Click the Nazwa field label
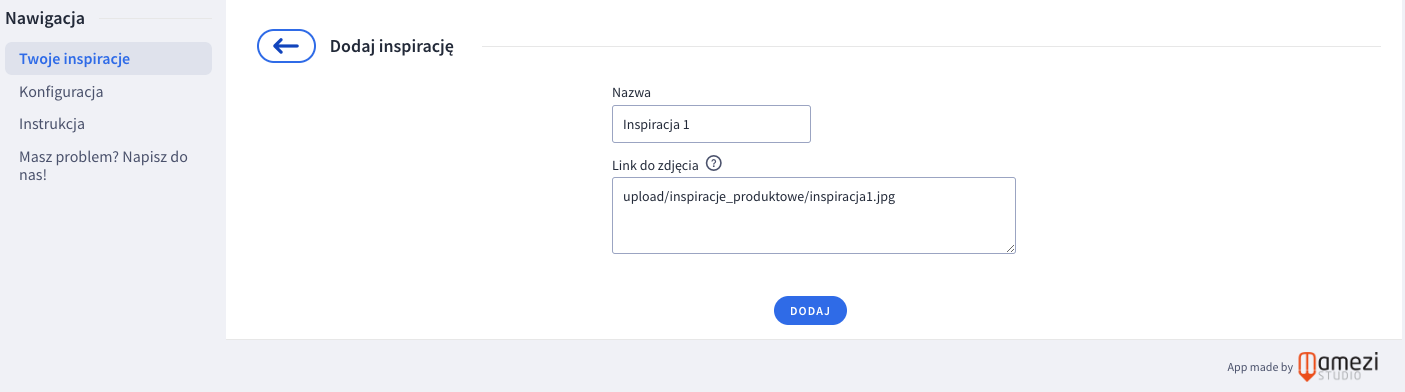This screenshot has width=1405, height=392. (632, 92)
